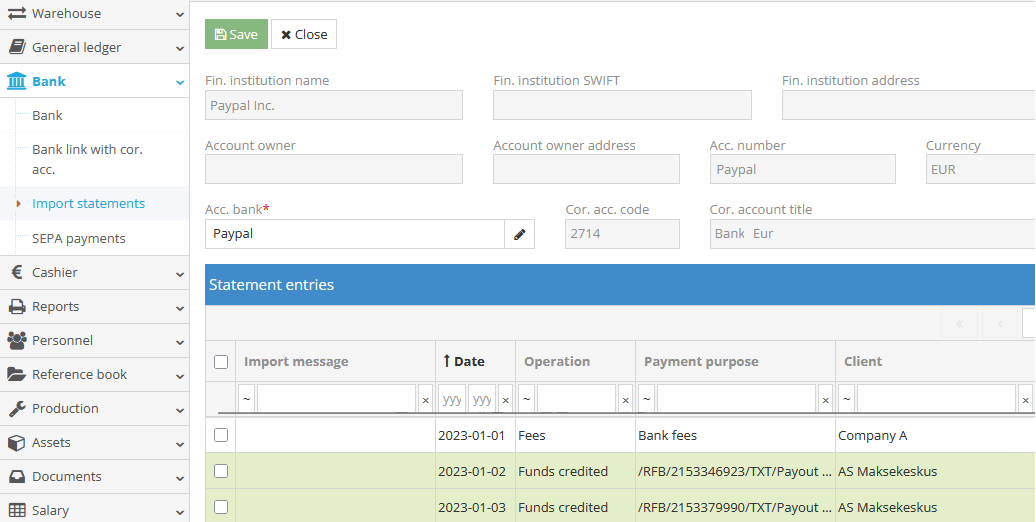Screen dimensions: 1036x522
Task: Click the Production wrench icon
Action: tap(16, 408)
